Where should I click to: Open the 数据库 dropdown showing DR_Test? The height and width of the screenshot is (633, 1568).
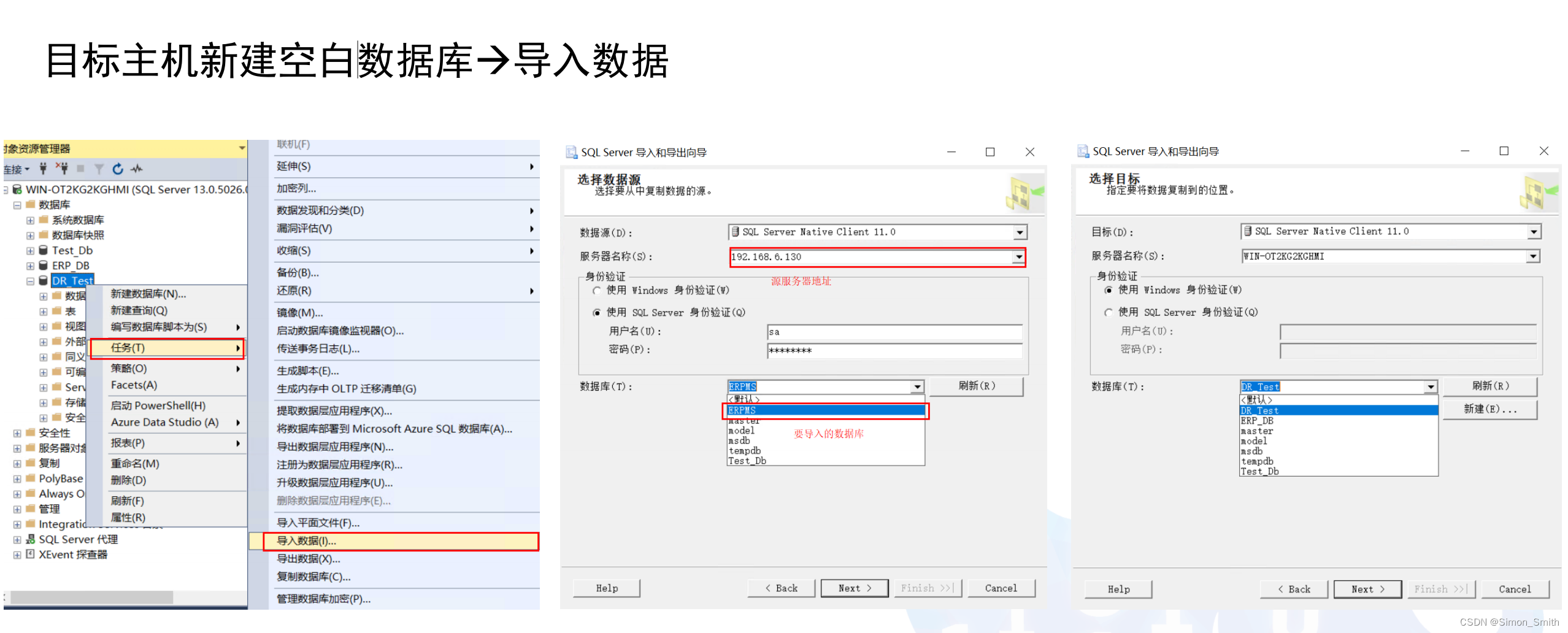(1431, 387)
